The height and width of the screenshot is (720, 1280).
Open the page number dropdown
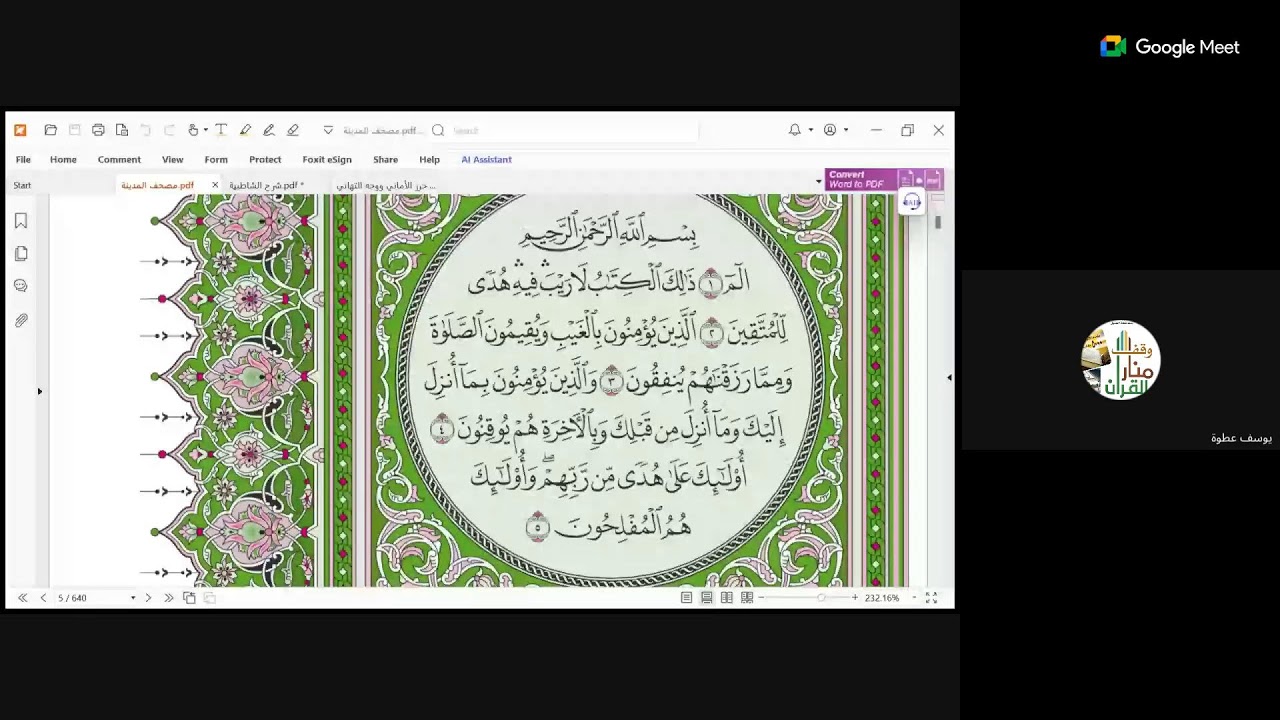132,598
